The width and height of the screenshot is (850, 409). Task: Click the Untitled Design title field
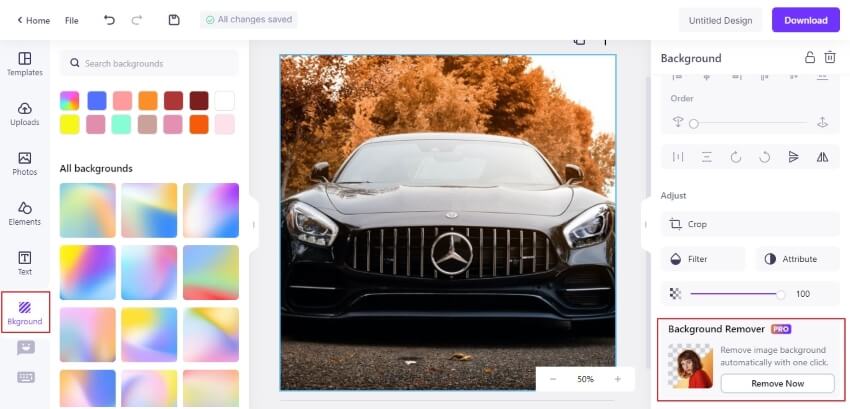(720, 21)
